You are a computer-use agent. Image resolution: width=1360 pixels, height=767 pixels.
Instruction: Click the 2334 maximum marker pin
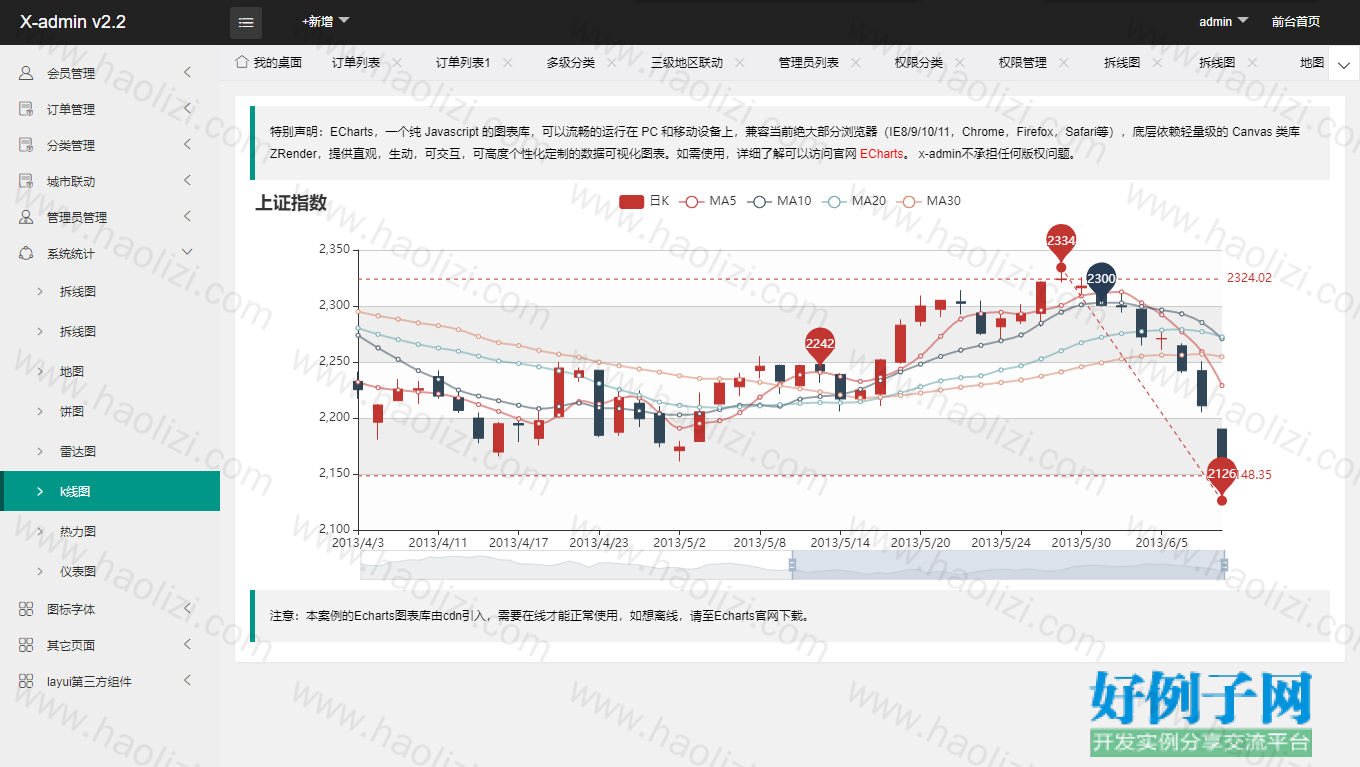coord(1061,243)
